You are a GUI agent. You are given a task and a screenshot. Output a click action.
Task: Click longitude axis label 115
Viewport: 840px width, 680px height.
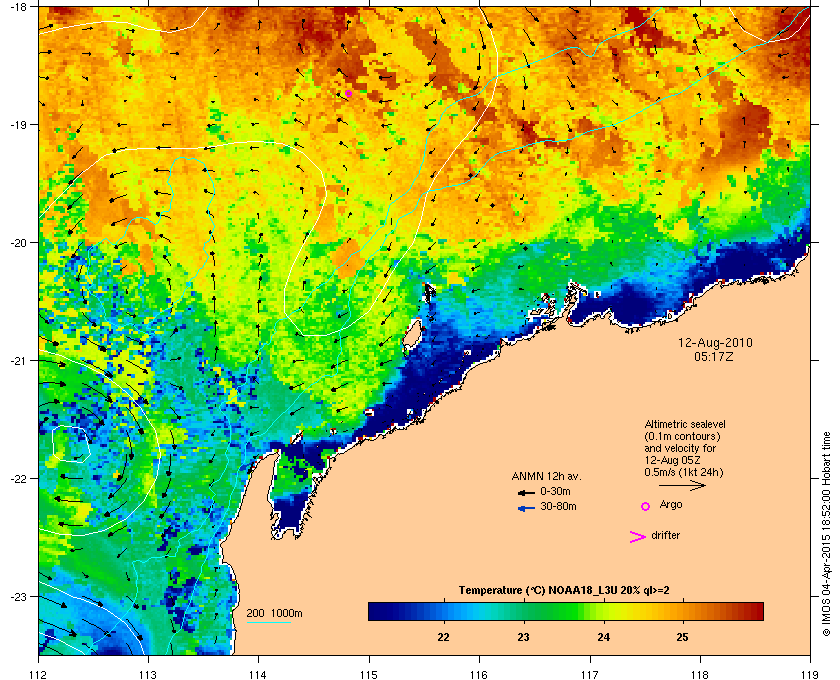(x=369, y=675)
